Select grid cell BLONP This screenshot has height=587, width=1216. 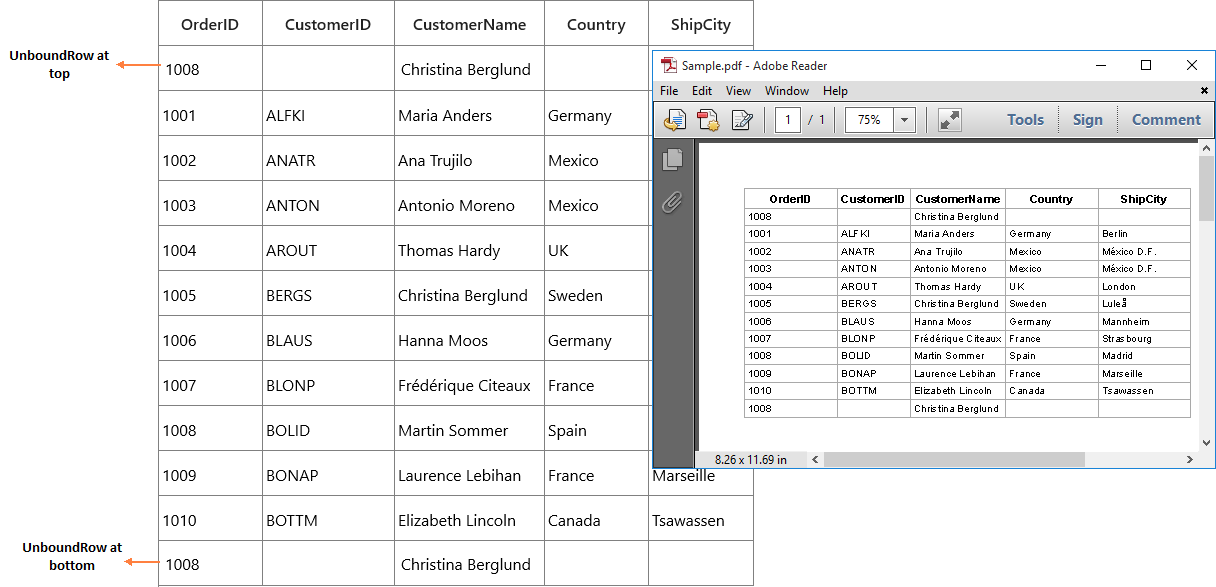(328, 385)
